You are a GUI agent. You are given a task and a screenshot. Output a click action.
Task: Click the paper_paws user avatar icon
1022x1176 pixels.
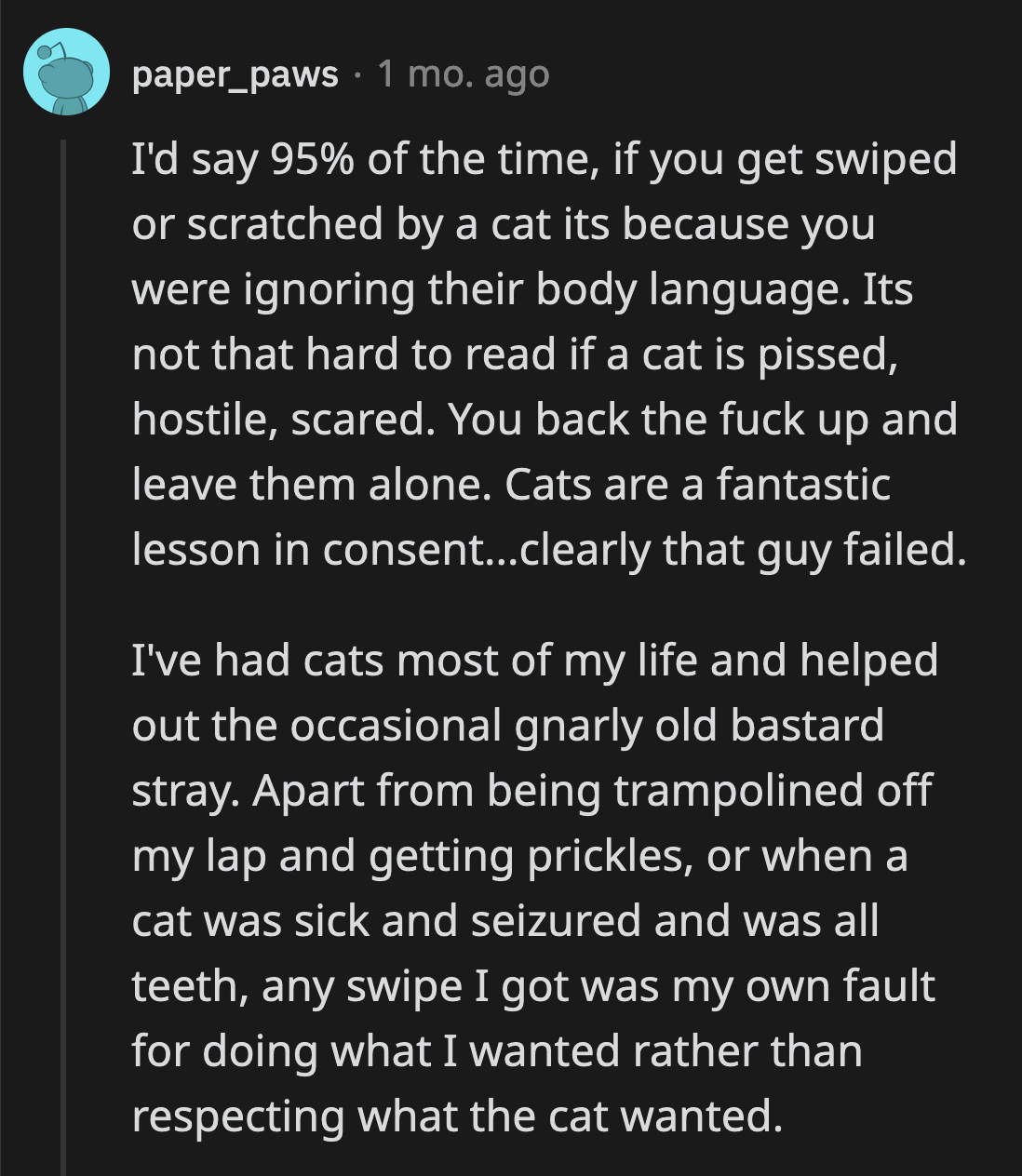click(x=66, y=73)
